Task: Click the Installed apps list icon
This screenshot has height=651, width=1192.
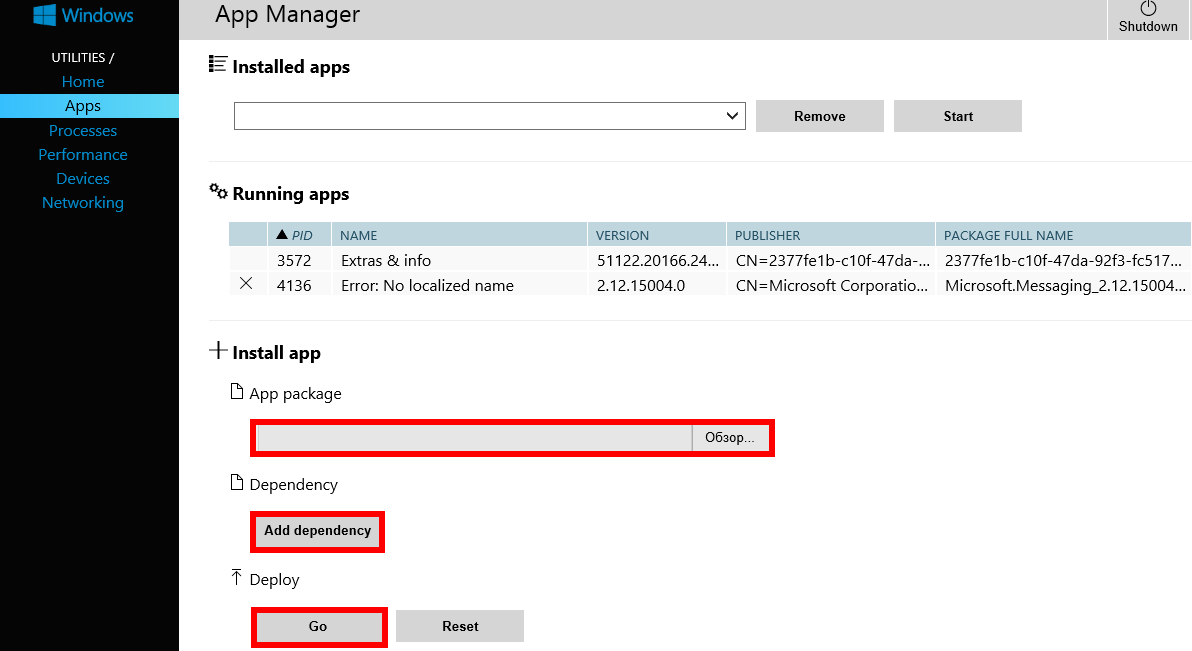Action: tap(217, 64)
